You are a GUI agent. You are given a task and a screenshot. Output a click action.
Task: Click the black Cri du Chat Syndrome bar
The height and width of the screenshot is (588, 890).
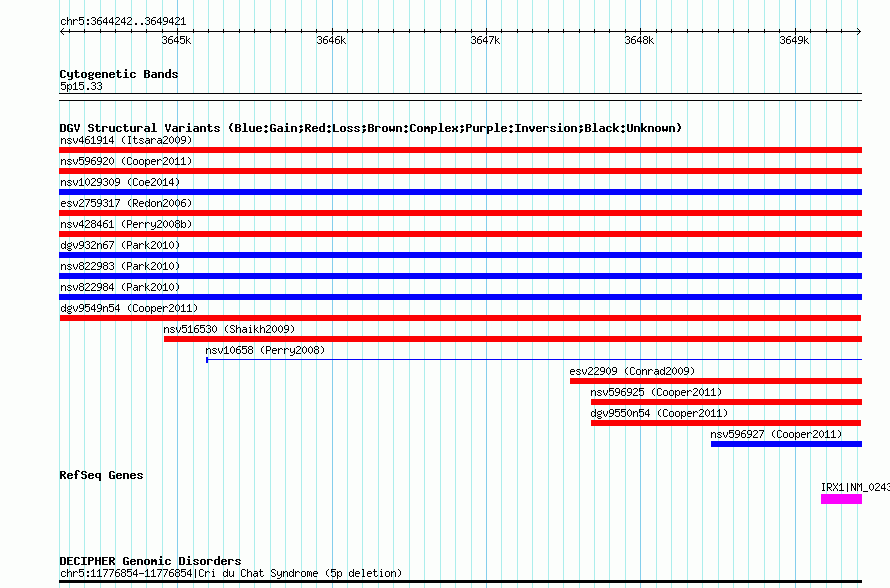(460, 581)
